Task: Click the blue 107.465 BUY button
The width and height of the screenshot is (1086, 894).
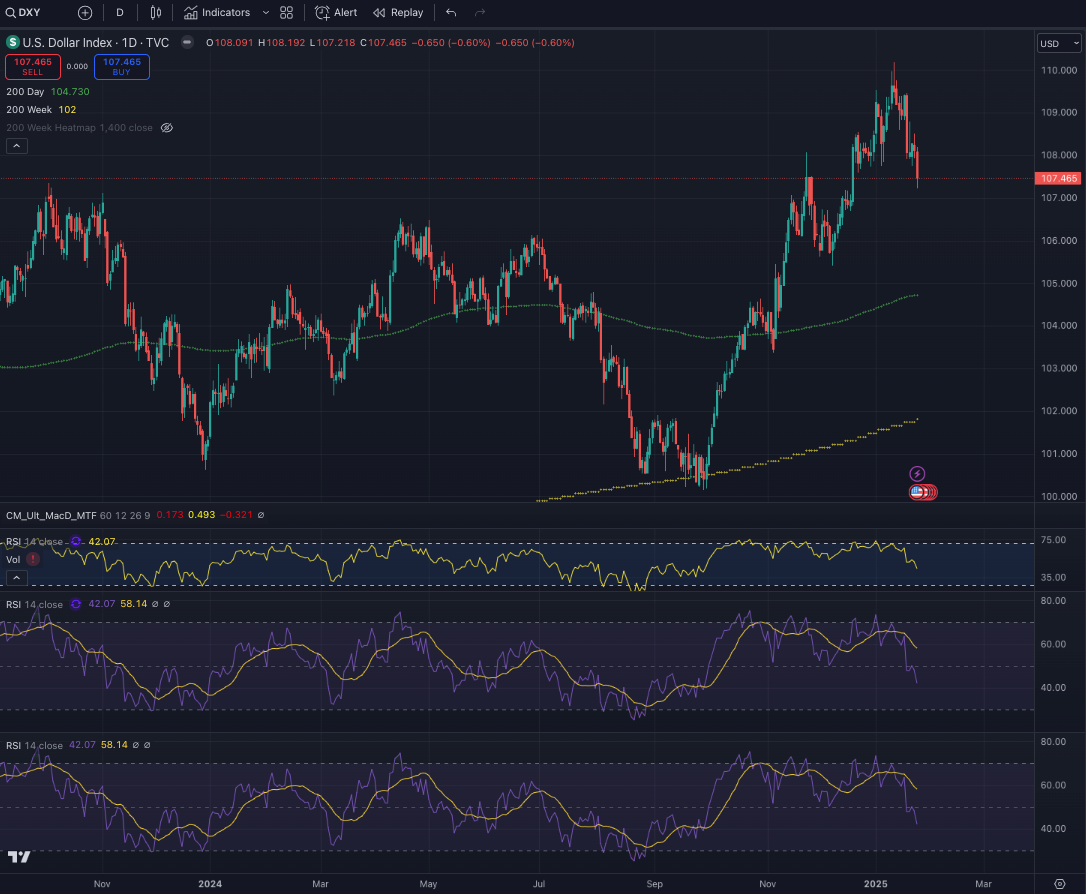Action: (122, 66)
